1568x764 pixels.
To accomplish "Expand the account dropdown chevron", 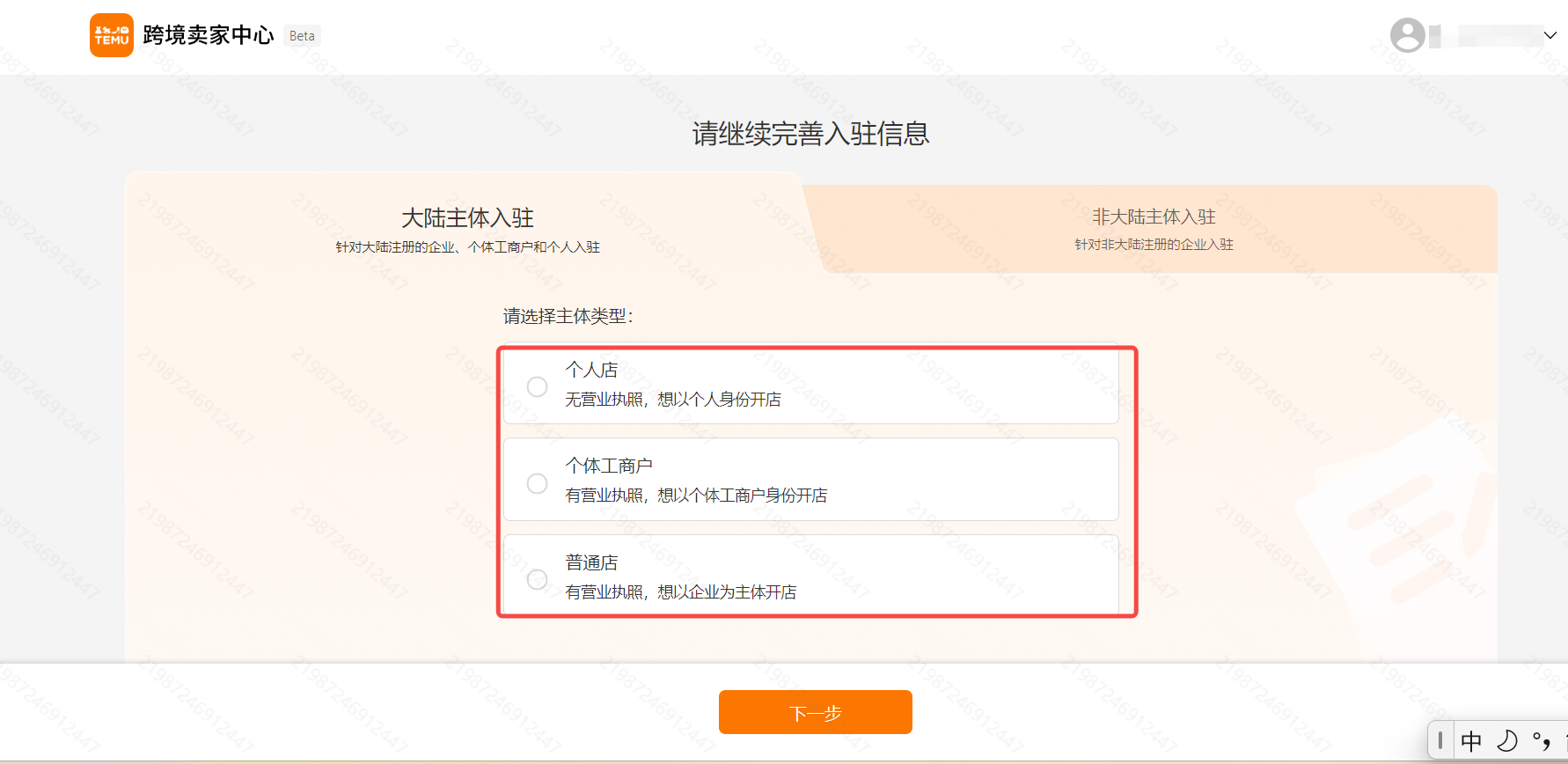I will (1550, 35).
